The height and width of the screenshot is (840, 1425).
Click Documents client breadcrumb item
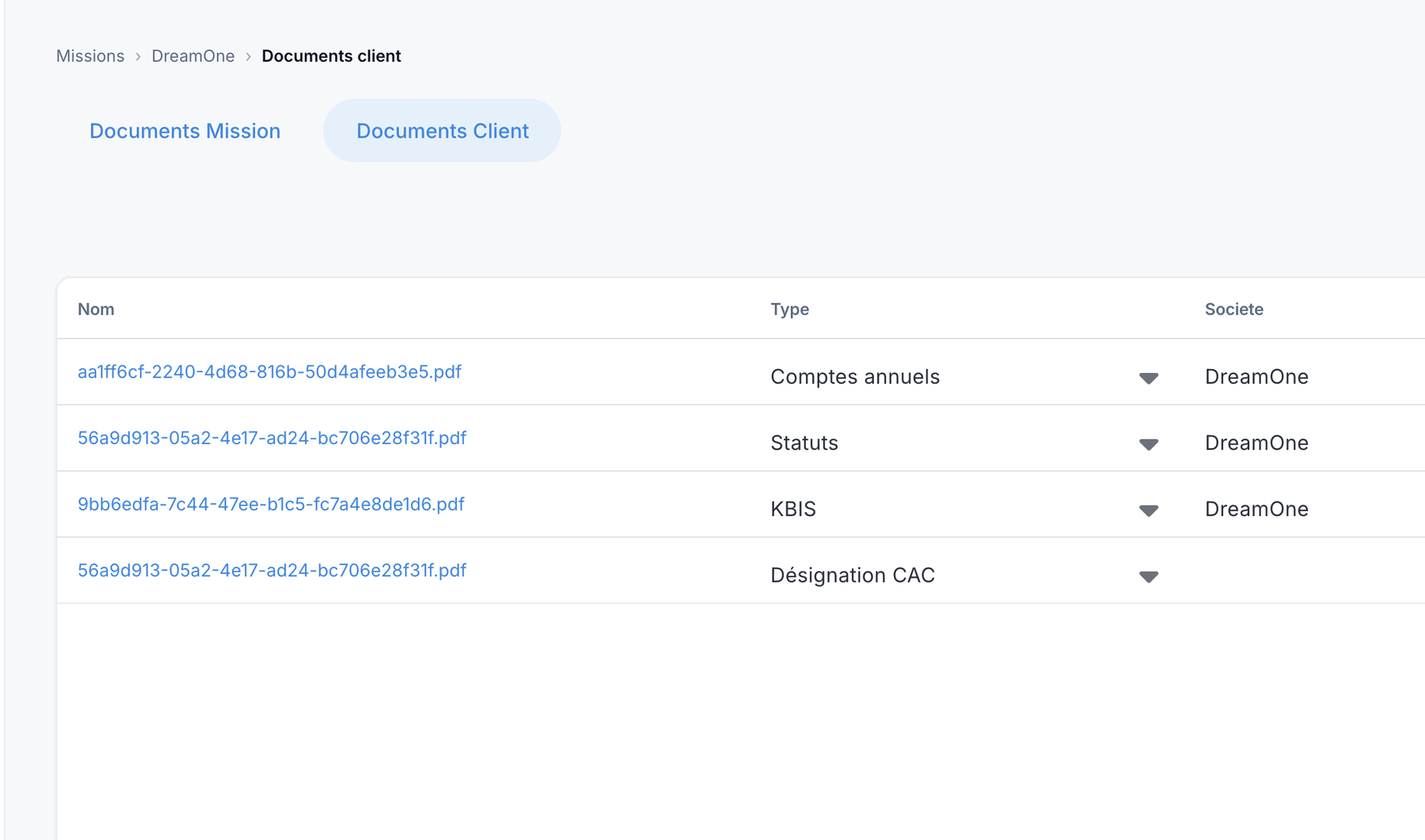331,56
